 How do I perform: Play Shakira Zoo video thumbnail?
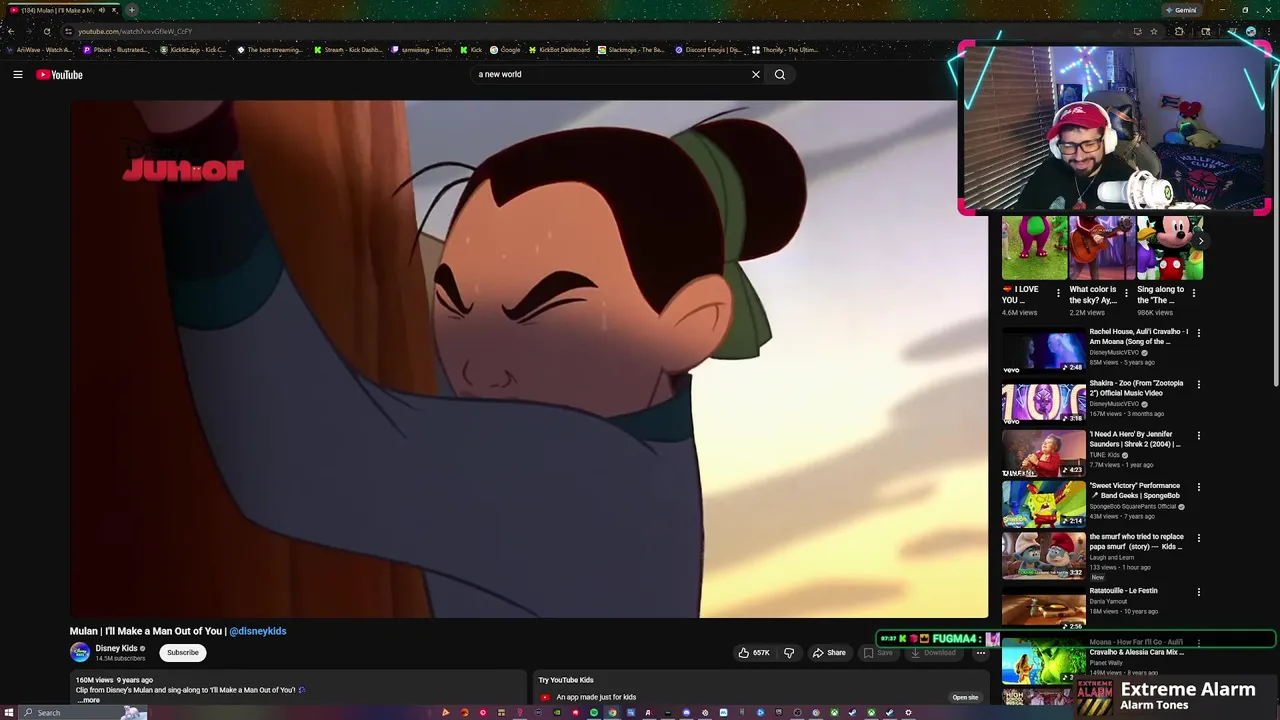[1043, 402]
